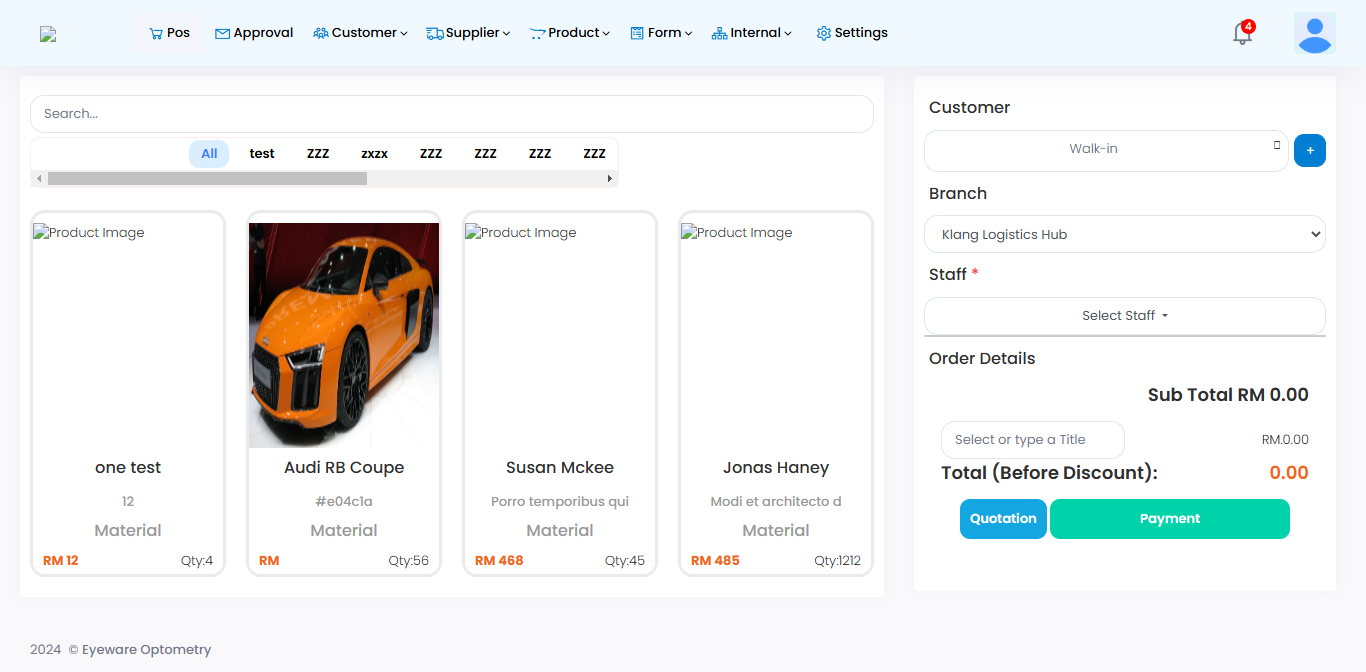Screen dimensions: 1366x672
Task: Open the Select Staff dropdown
Action: pos(1124,316)
